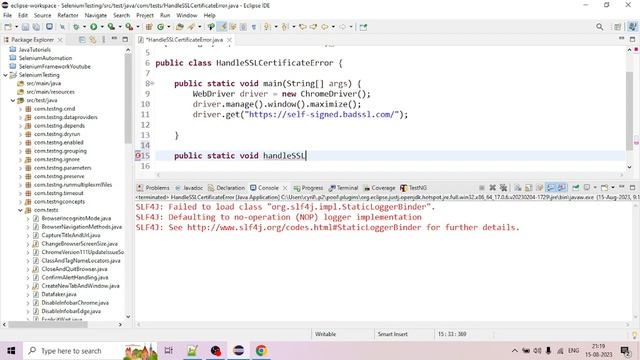This screenshot has height=360, width=640.
Task: Click the External Tools run icon
Action: click(129, 27)
